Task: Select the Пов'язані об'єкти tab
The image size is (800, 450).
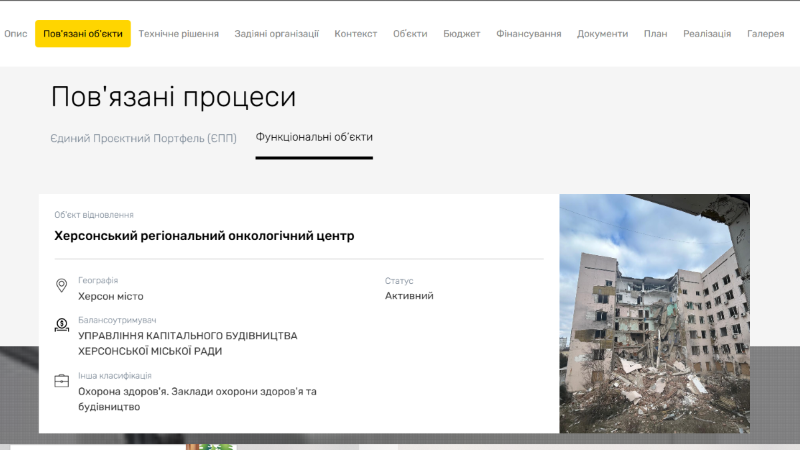Action: pos(83,34)
